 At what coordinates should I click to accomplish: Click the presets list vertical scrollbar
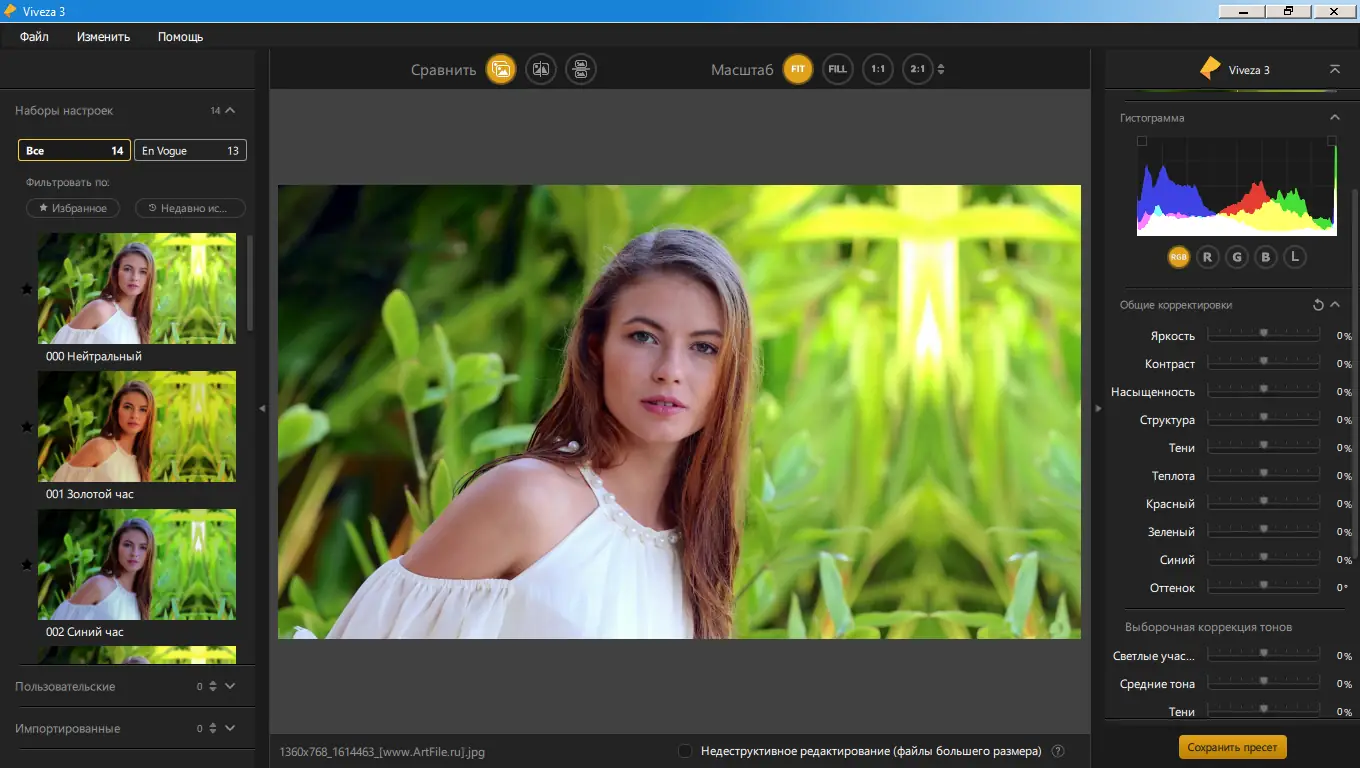pos(250,283)
